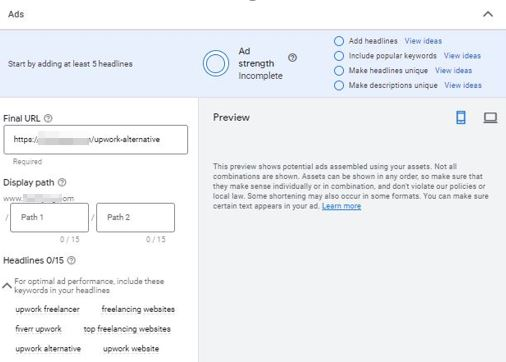The image size is (506, 362).
Task: Select the Add headlines radio circle
Action: [339, 41]
